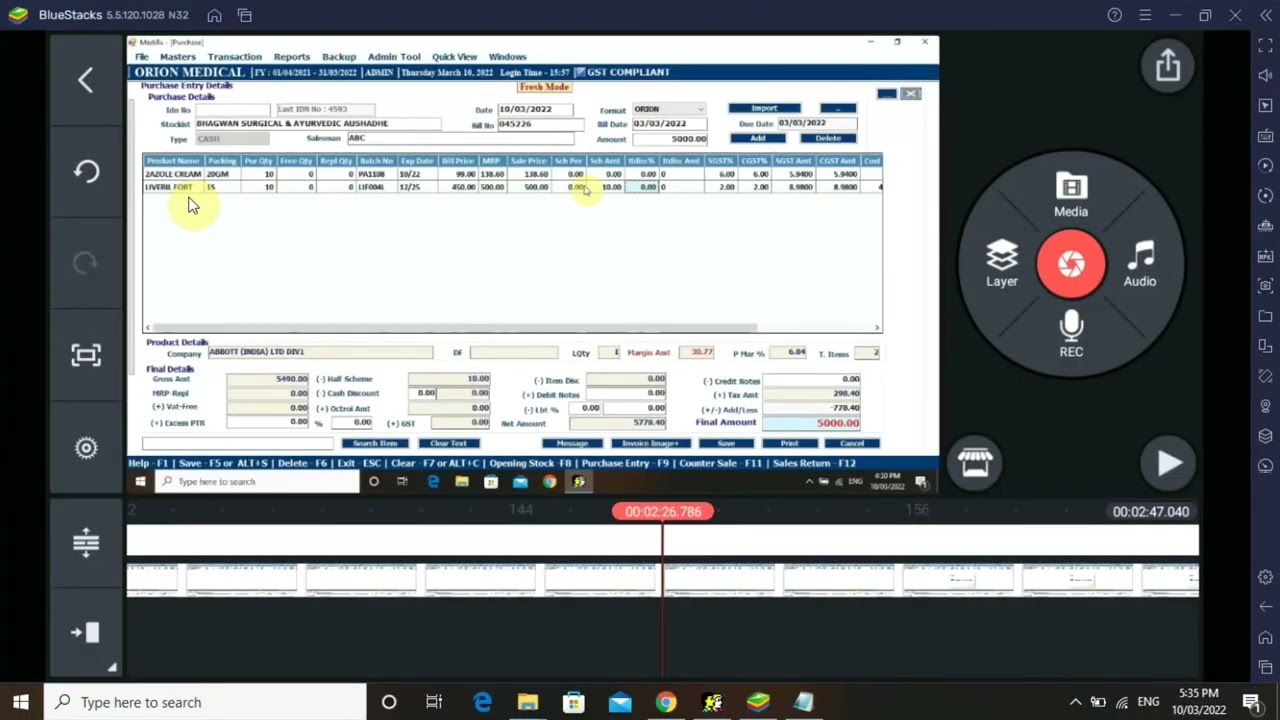Open the BlueStacks hamburger menu

pos(1145,15)
